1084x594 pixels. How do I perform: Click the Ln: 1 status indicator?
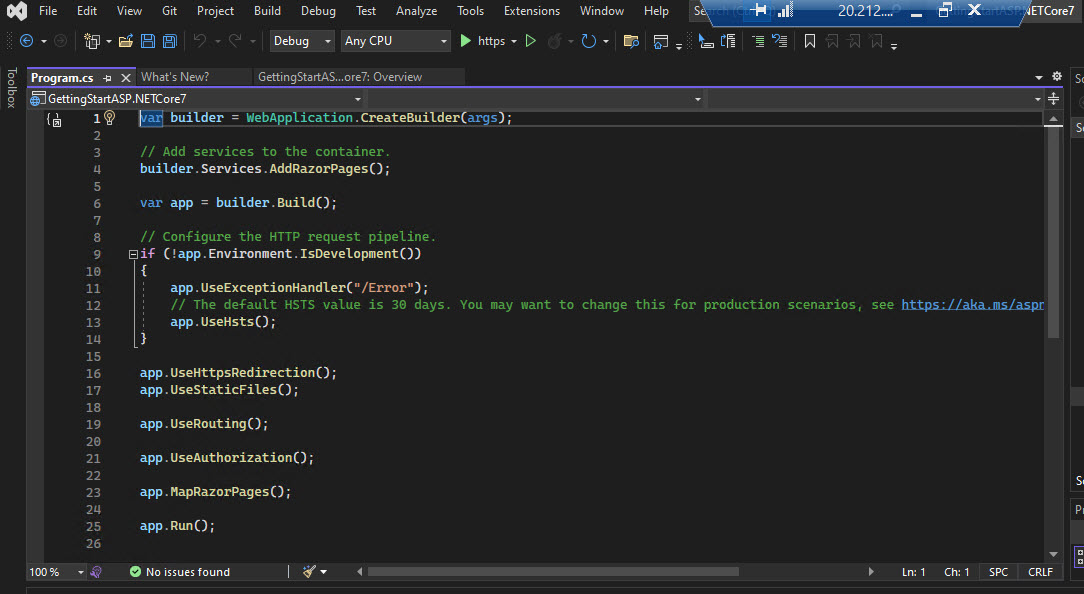913,573
